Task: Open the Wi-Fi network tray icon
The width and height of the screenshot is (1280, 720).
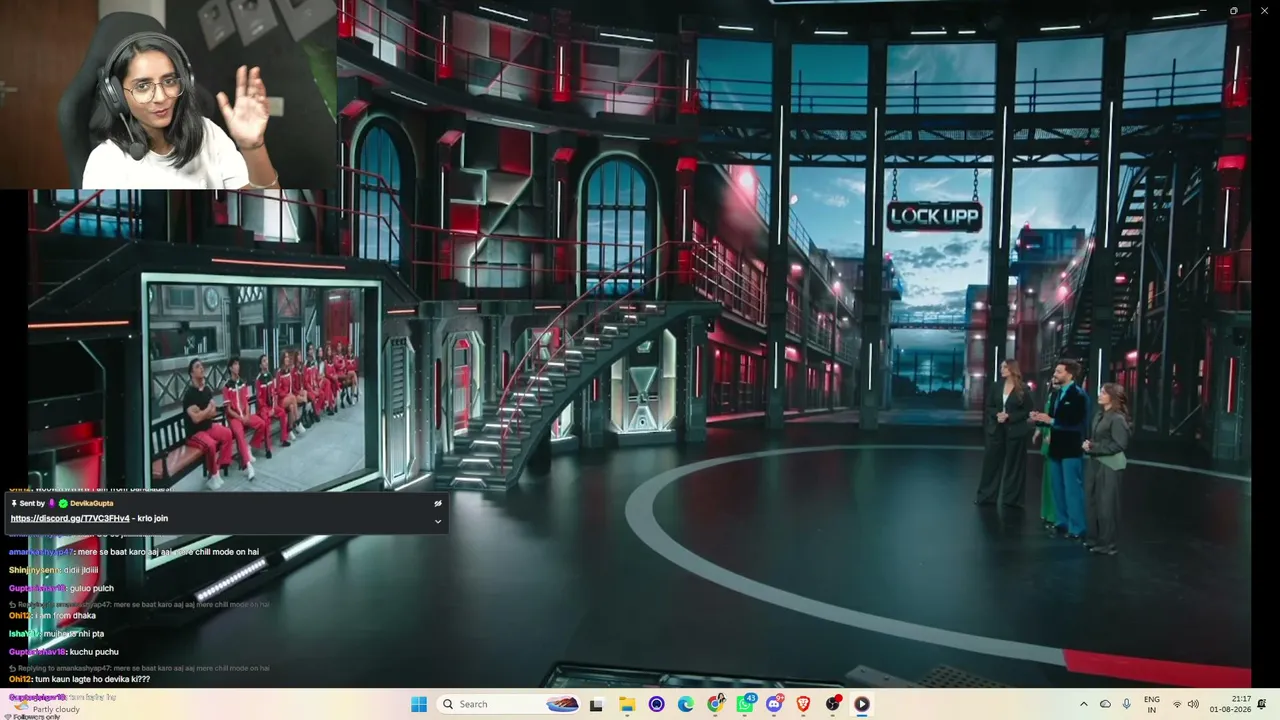Action: tap(1177, 704)
